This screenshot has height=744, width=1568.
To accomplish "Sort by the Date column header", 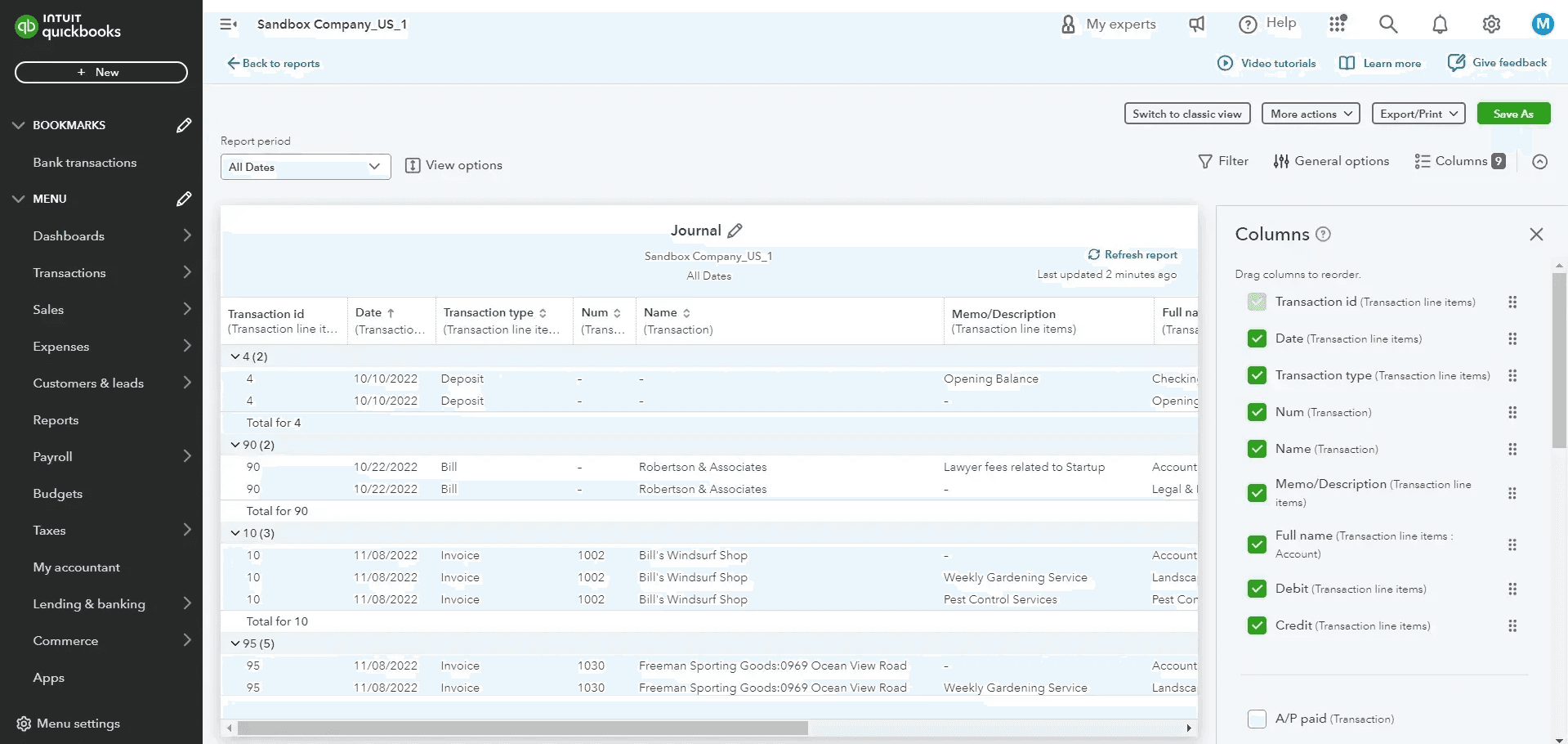I will [375, 312].
